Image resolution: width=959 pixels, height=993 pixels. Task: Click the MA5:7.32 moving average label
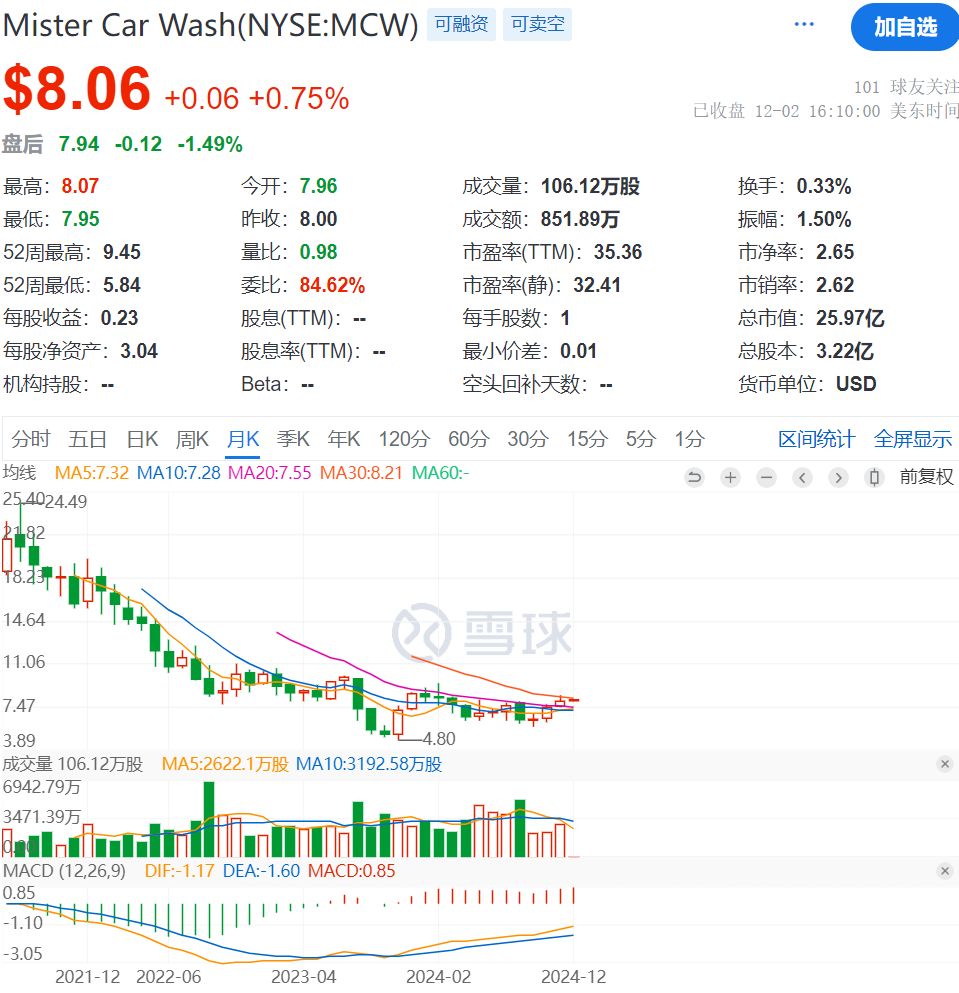[x=92, y=473]
